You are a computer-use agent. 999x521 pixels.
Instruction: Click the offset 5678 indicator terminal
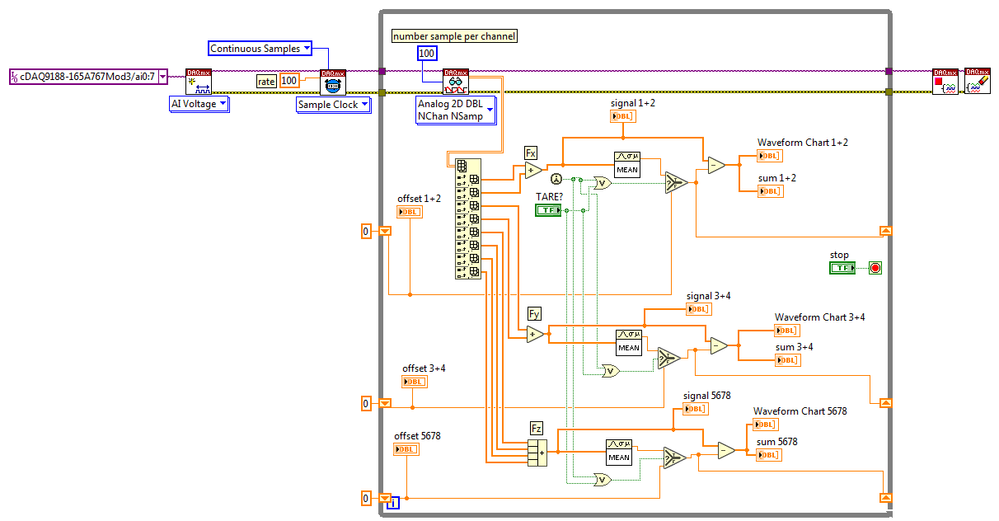pos(406,449)
